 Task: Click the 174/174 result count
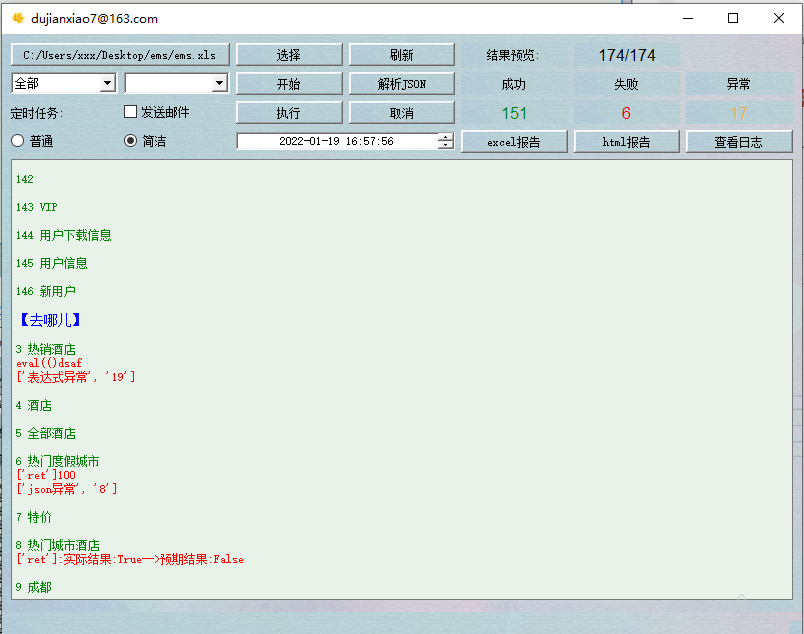tap(627, 55)
